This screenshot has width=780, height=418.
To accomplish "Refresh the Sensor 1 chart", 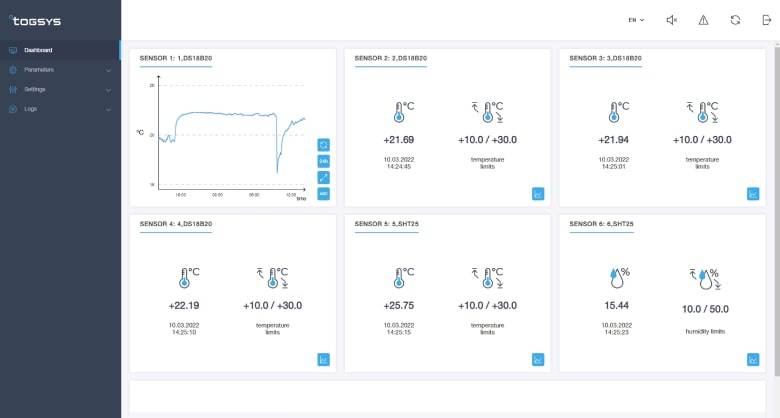I will tap(323, 145).
